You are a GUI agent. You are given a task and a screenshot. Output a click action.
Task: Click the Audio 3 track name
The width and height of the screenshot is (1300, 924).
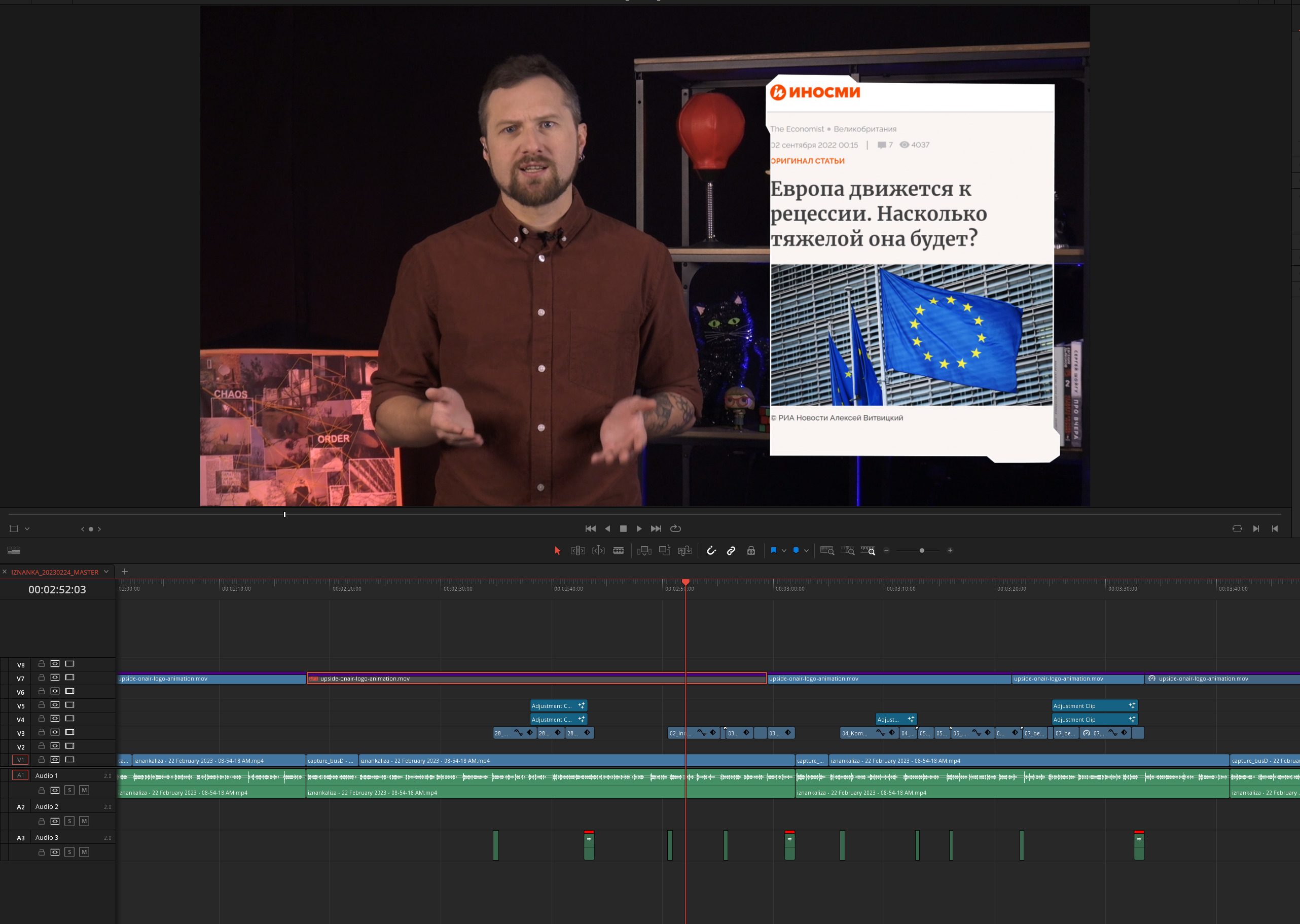click(x=47, y=837)
